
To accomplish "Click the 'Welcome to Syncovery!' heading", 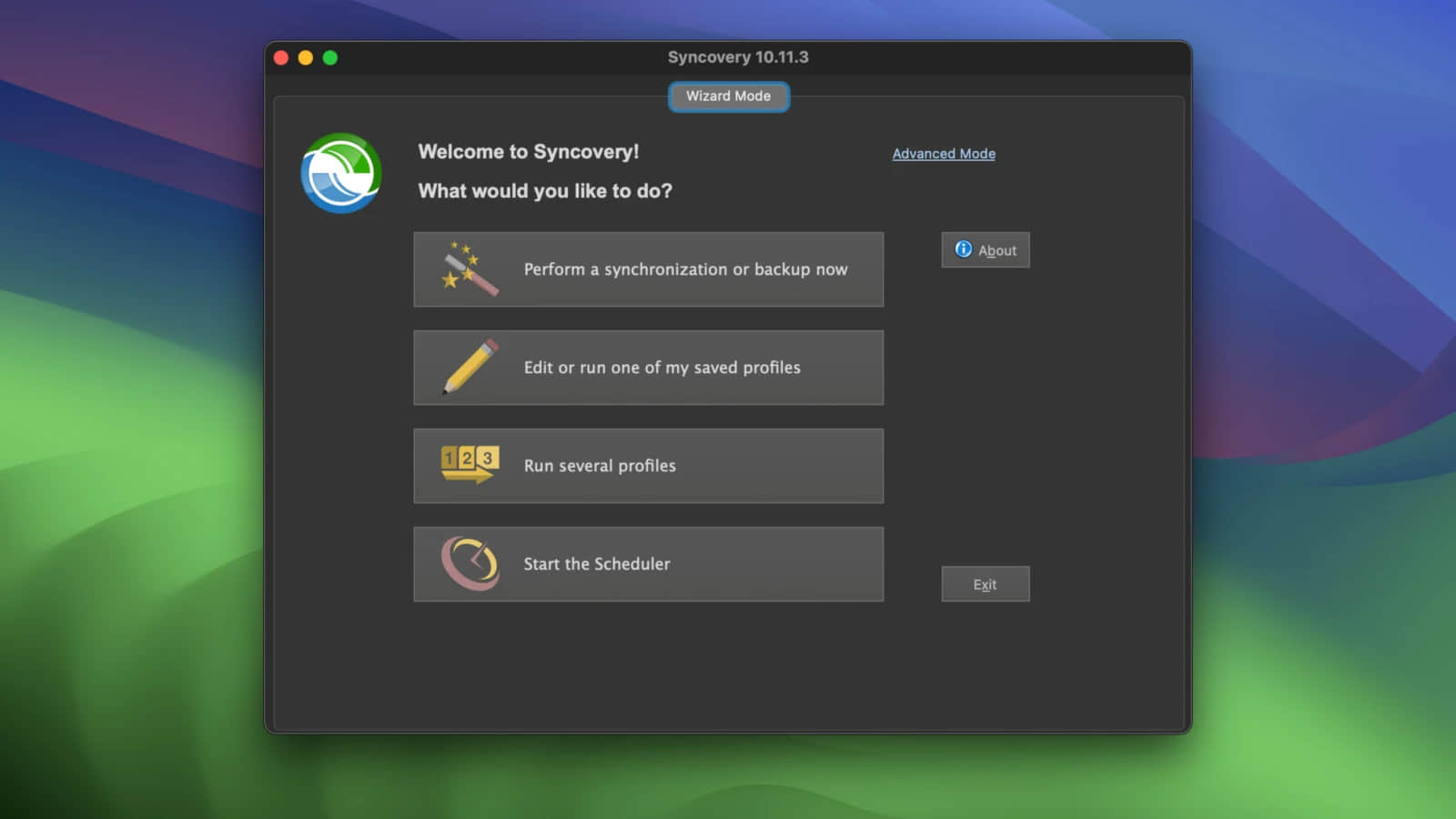I will [528, 152].
